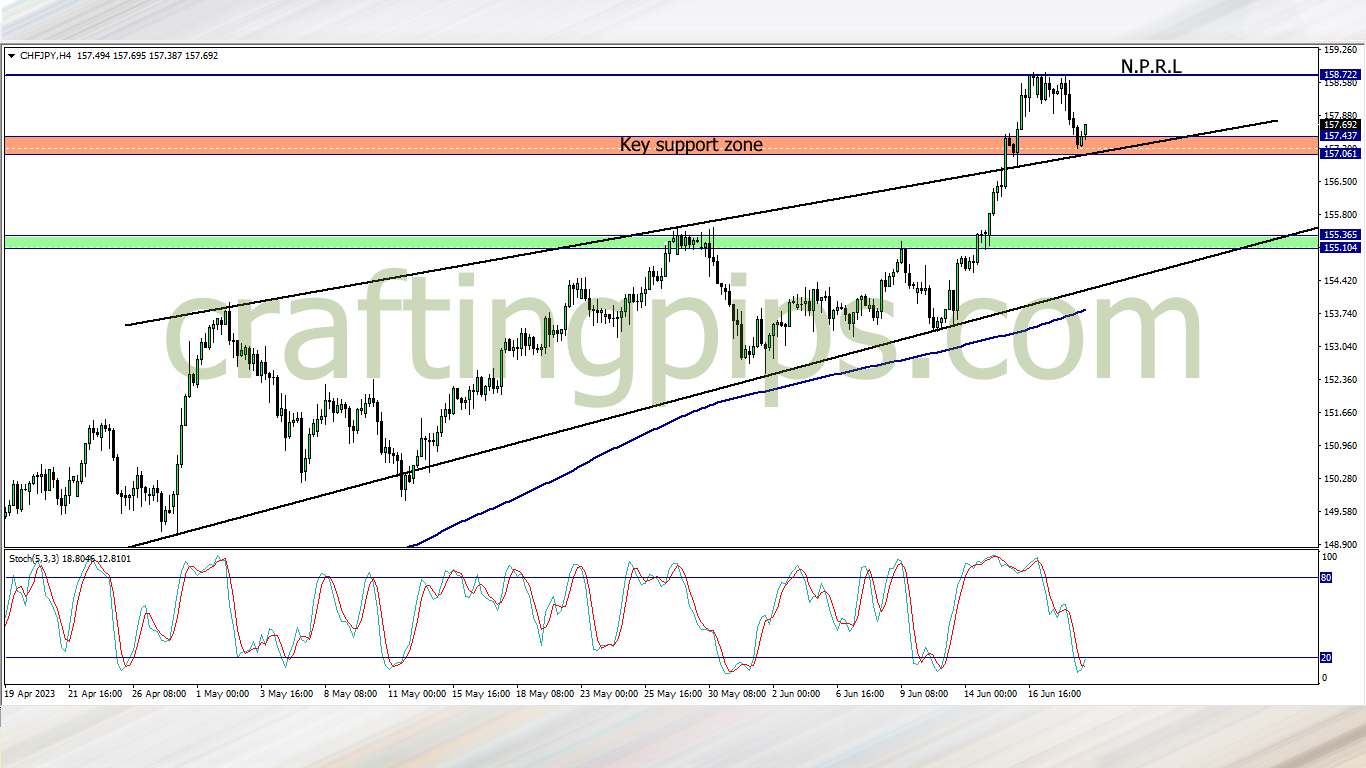Click the 155.800 price axis label
This screenshot has height=768, width=1366.
1341,215
